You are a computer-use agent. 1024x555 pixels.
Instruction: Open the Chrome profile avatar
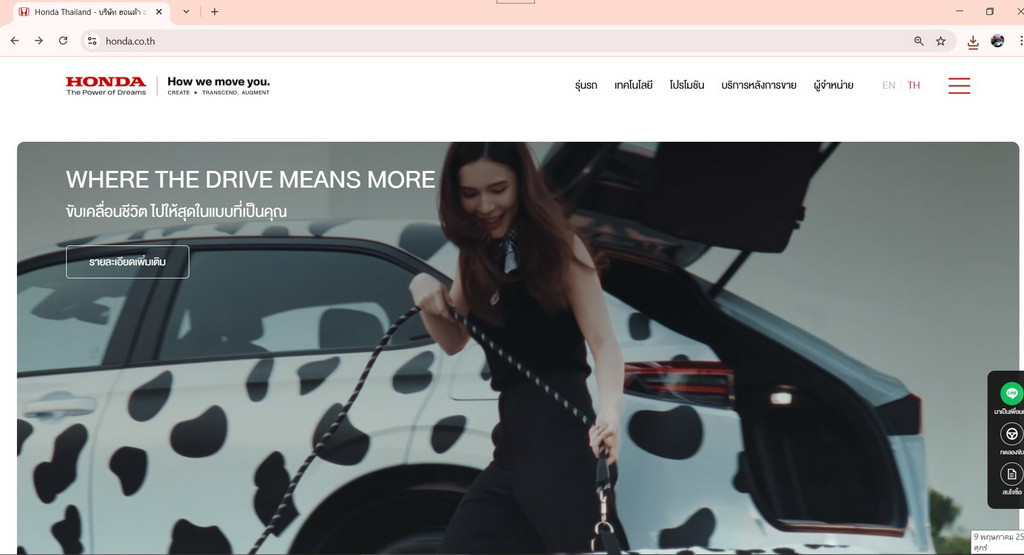pos(997,41)
